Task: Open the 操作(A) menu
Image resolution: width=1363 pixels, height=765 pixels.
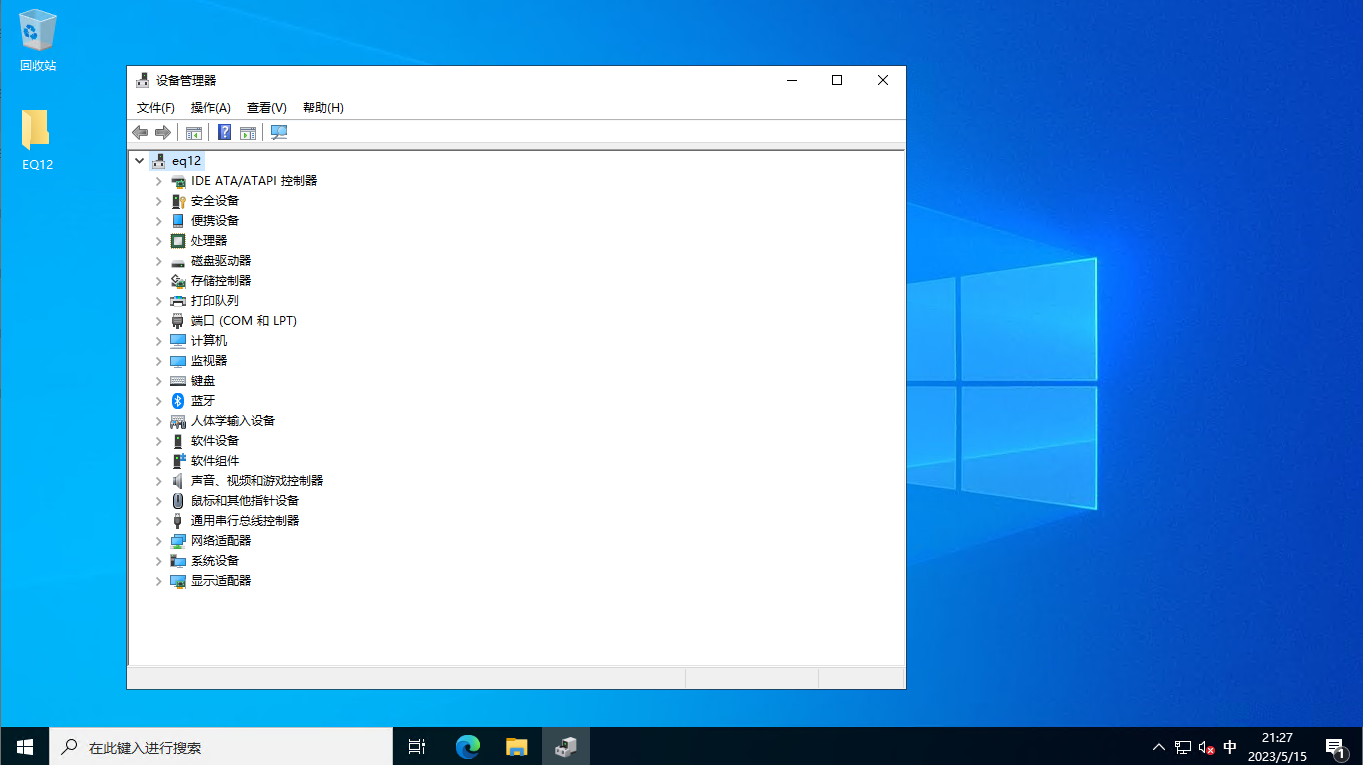Action: 210,107
